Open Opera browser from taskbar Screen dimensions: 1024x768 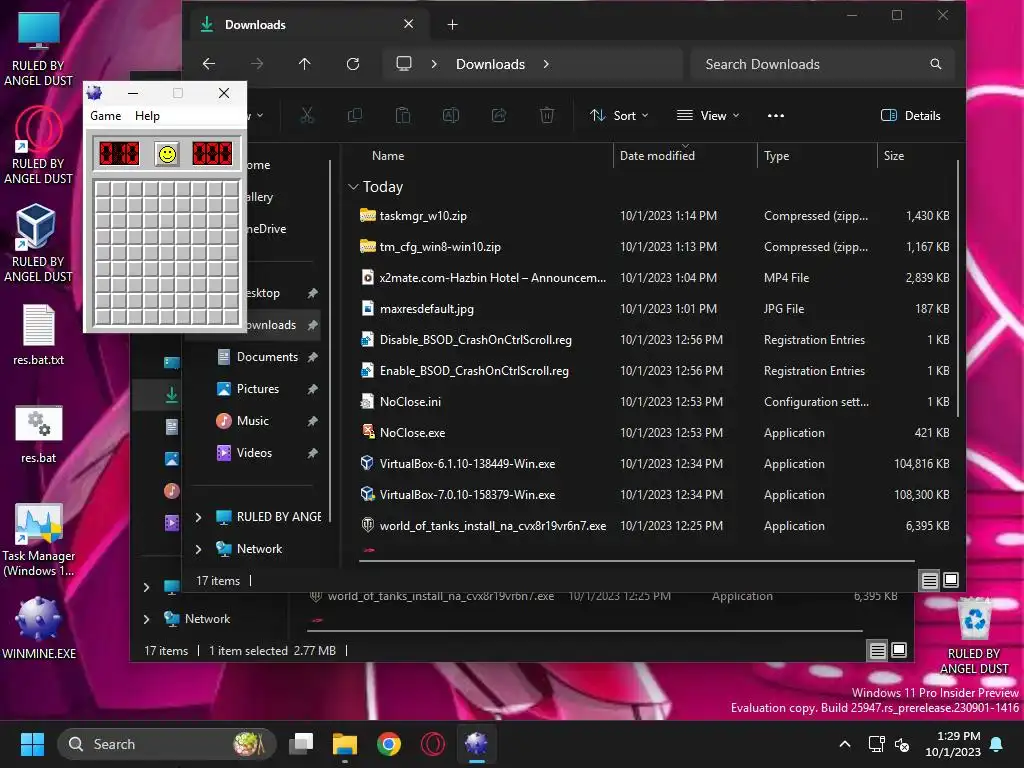click(x=432, y=744)
